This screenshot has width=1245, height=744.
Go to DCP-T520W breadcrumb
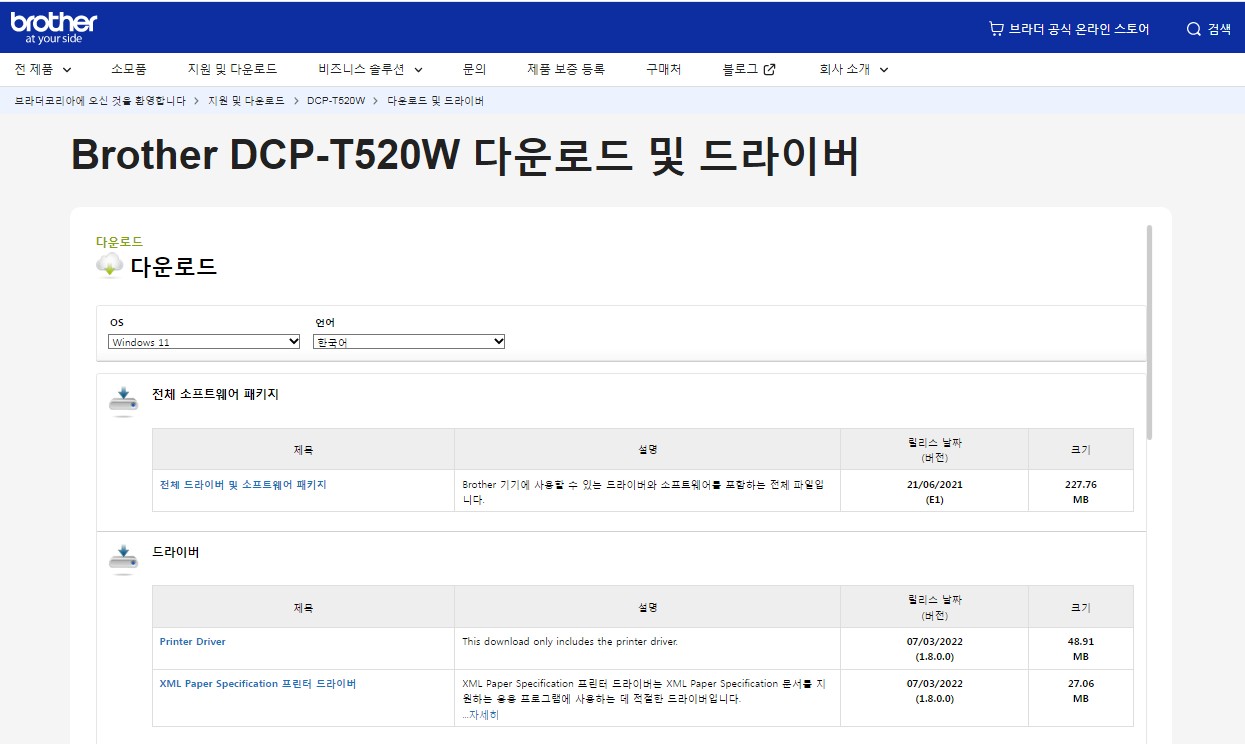[x=336, y=101]
